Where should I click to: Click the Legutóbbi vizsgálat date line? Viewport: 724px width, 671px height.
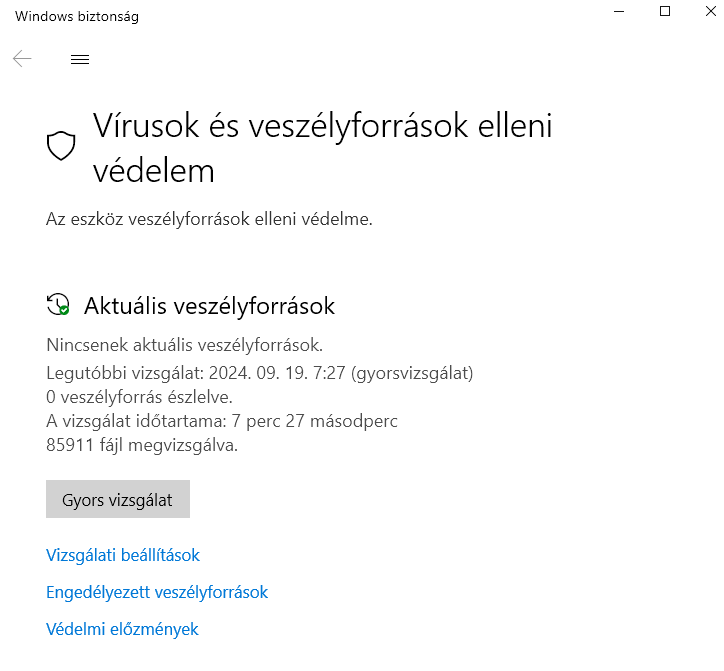coord(259,373)
